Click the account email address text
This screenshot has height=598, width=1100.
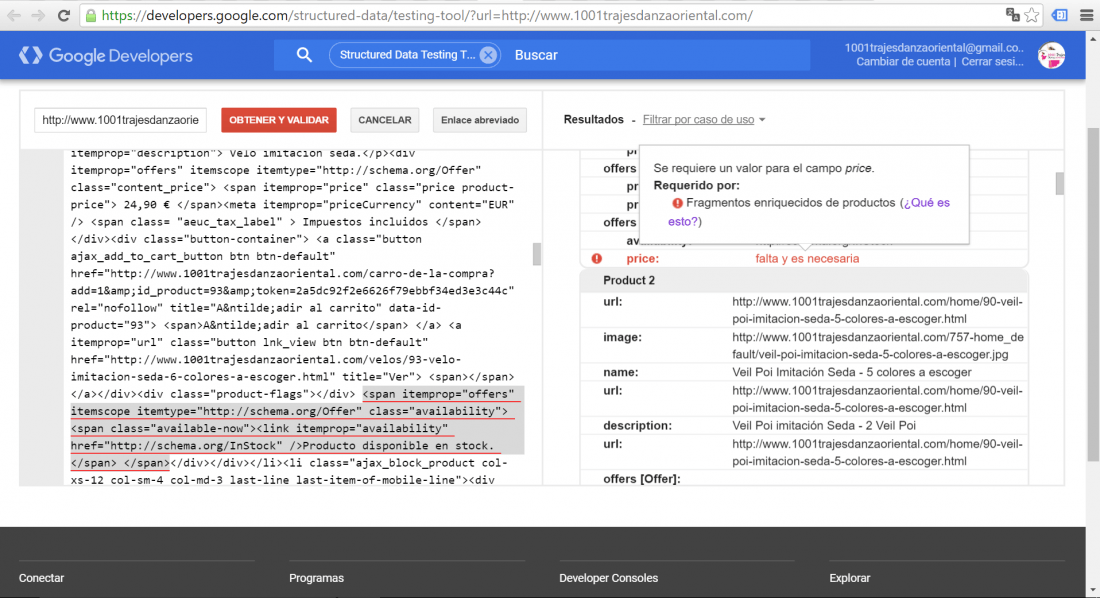point(934,48)
